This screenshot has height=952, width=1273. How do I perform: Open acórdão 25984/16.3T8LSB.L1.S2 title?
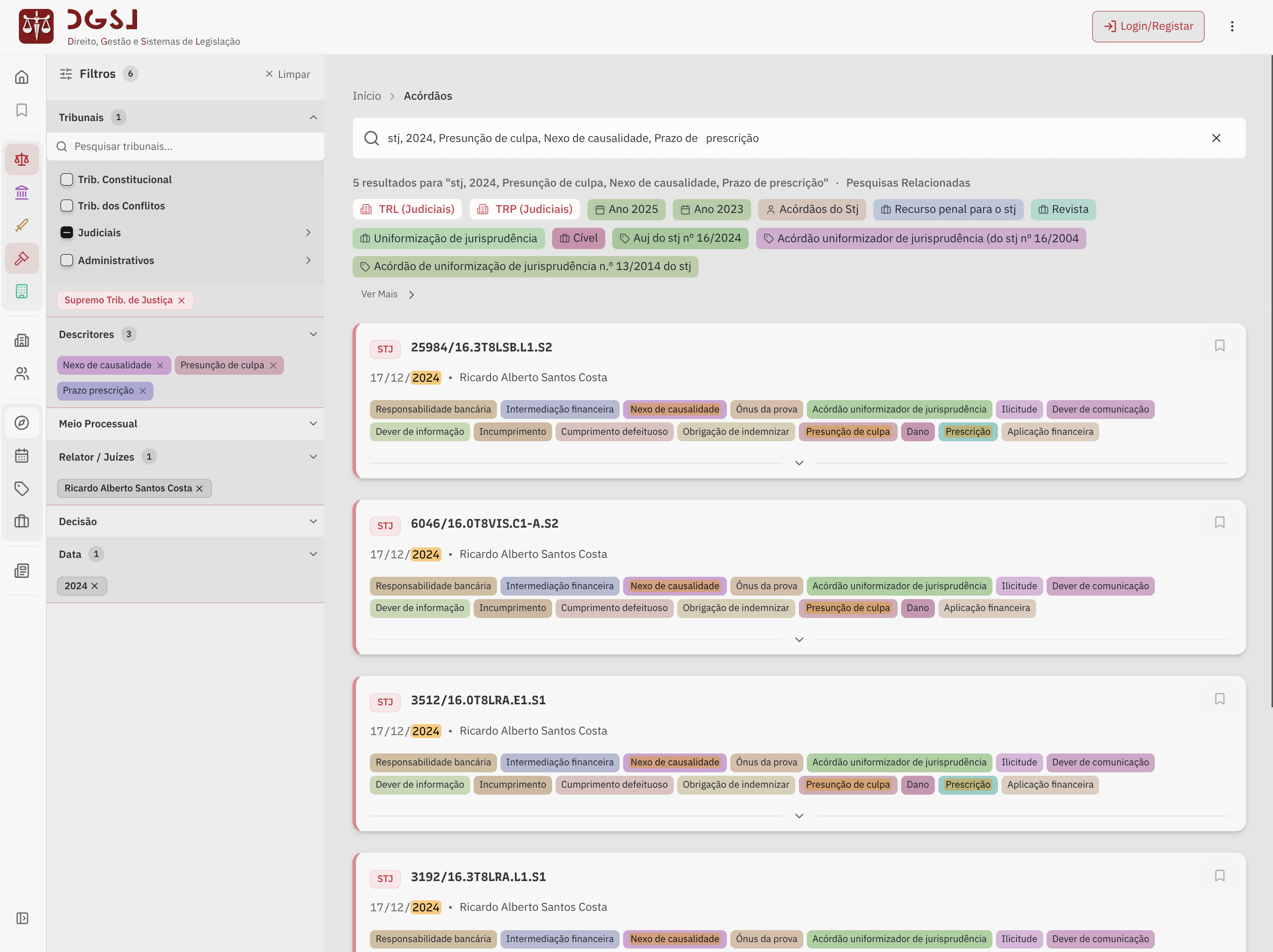(481, 347)
